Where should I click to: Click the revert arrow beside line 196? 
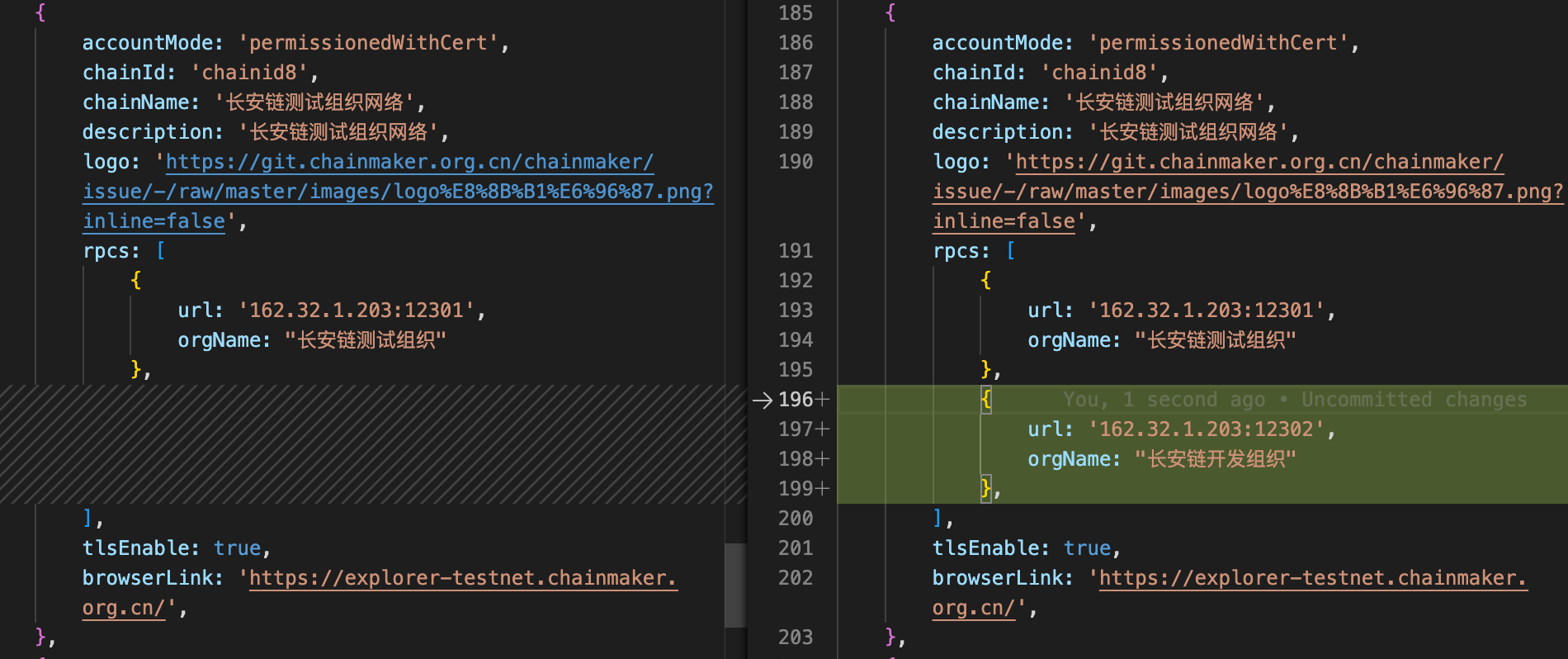pos(762,401)
